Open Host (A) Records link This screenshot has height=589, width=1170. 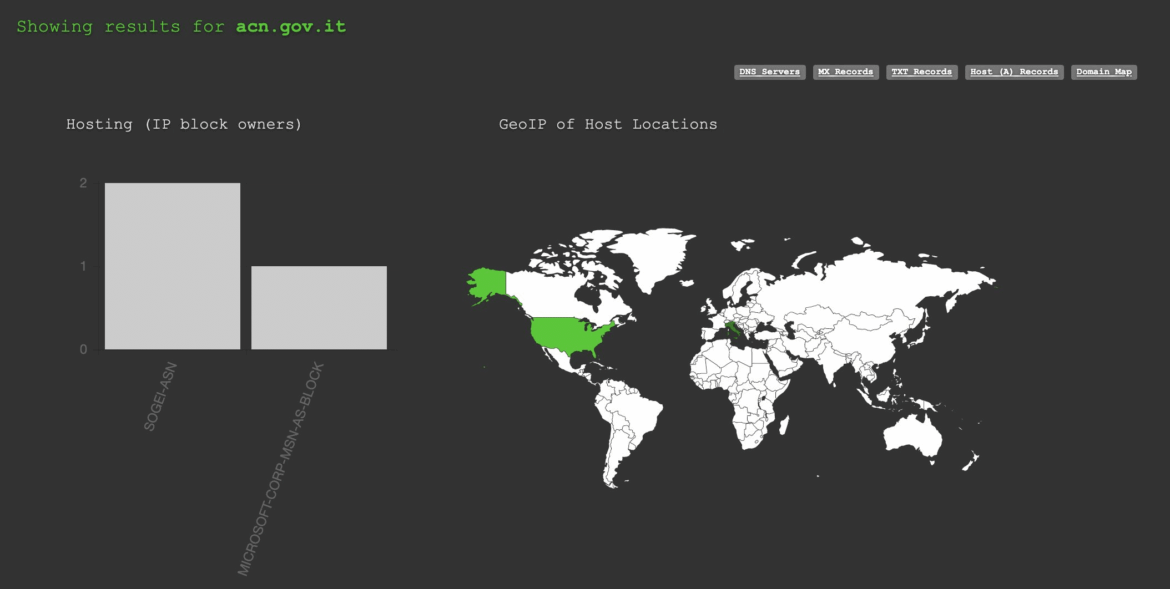[x=1014, y=72]
